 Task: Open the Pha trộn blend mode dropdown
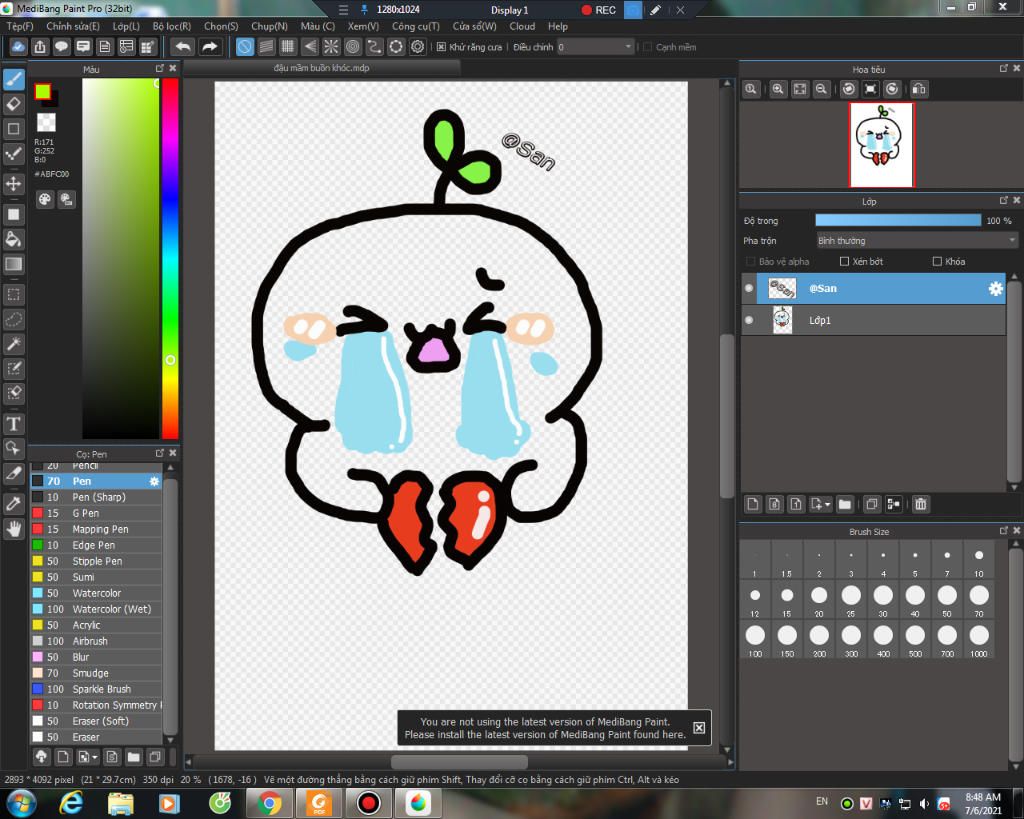coord(917,240)
